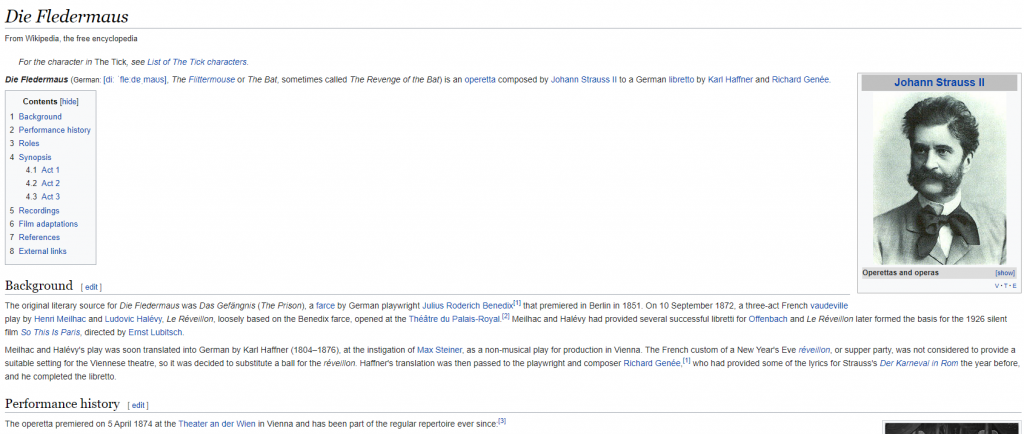Expand the Operettas and operas list

pos(1005,273)
